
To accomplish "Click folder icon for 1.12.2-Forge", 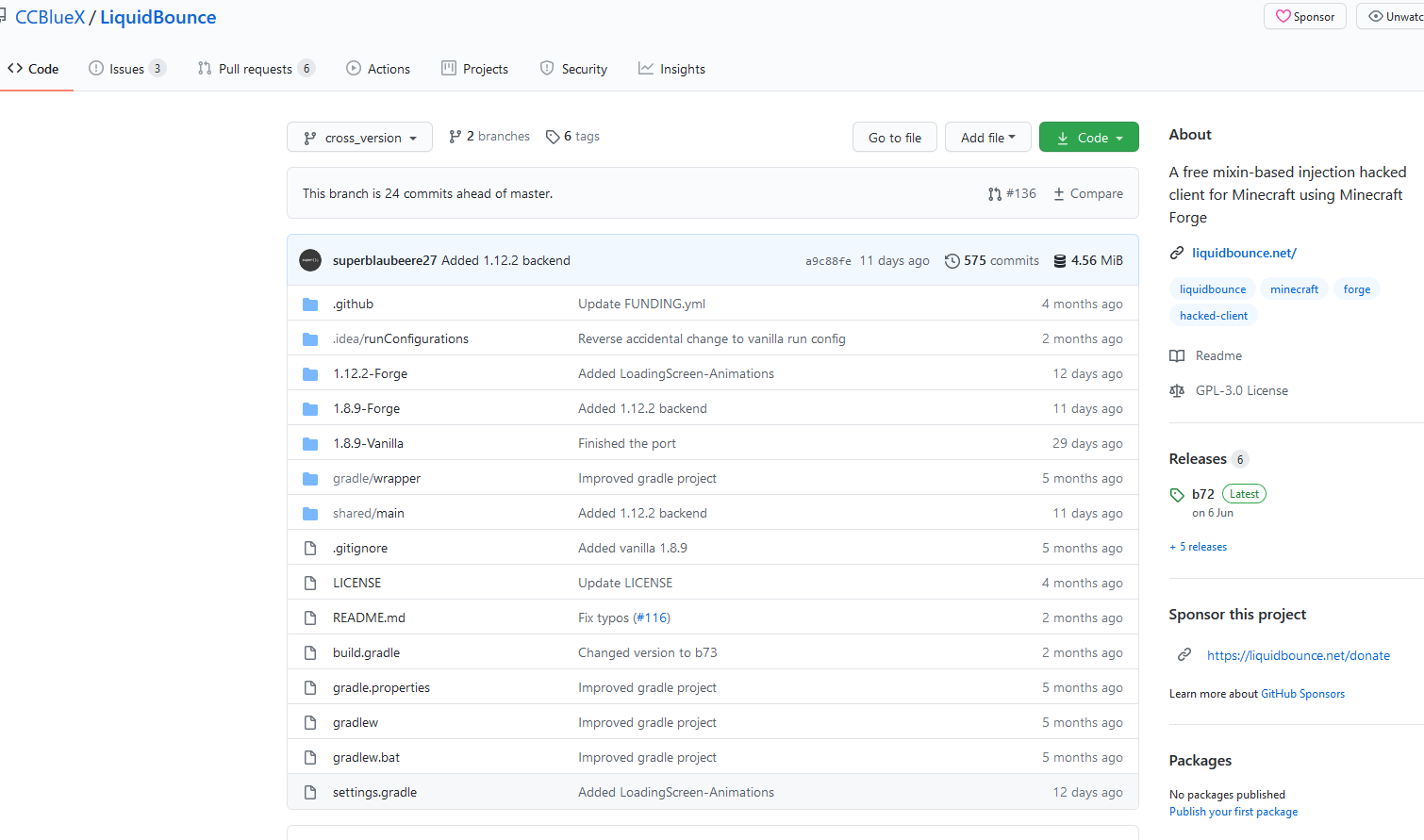I will pos(310,373).
